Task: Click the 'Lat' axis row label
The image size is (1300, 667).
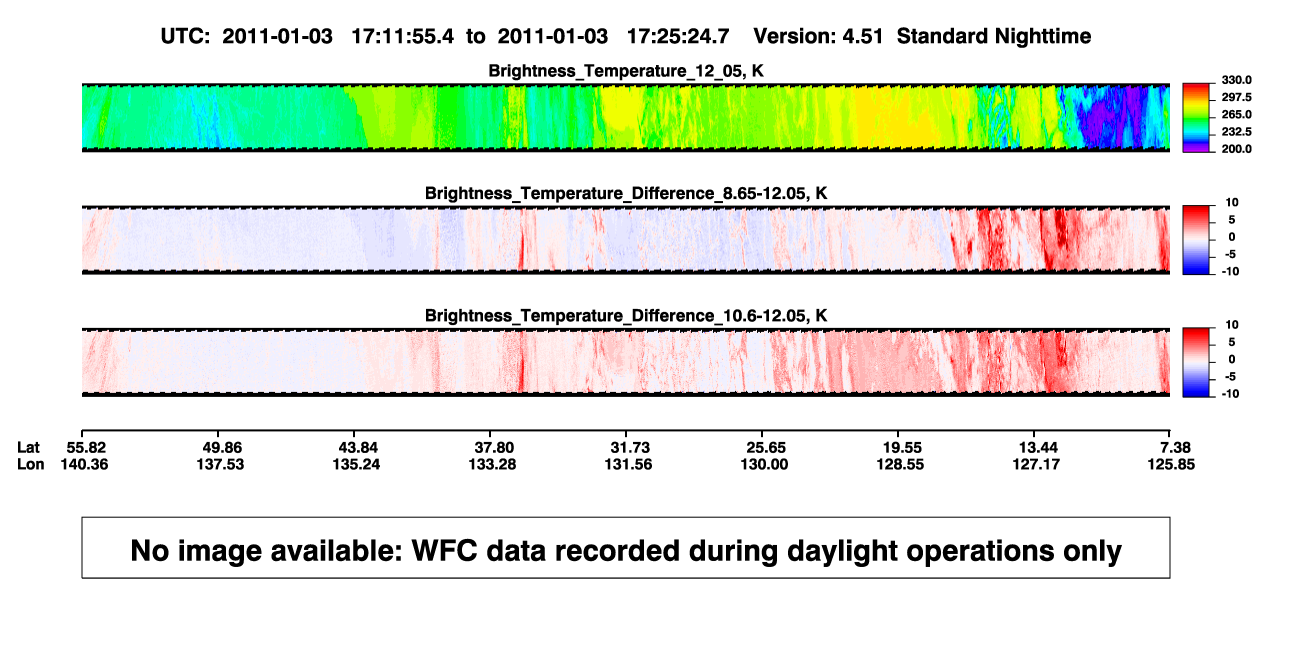Action: pos(29,446)
